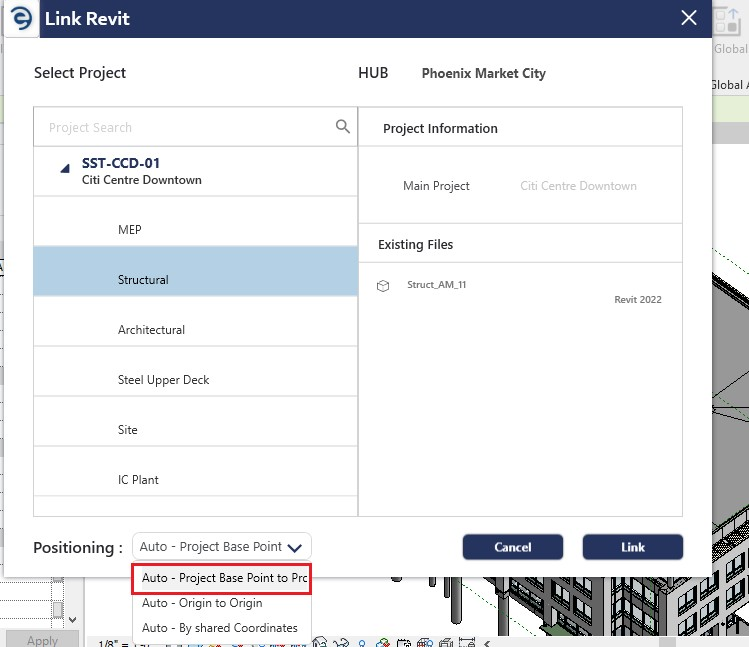
Task: Choose Auto - Project Base Point to Project option
Action: [222, 578]
